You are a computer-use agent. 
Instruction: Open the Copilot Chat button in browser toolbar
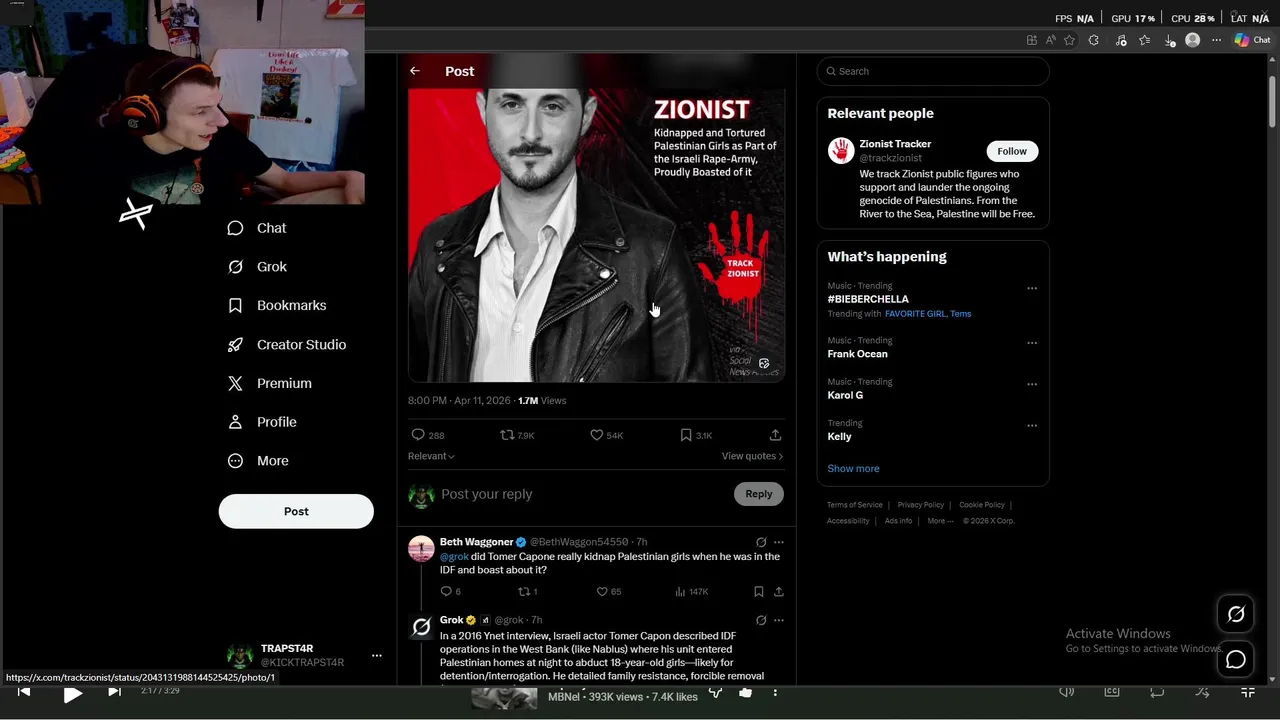click(1252, 40)
